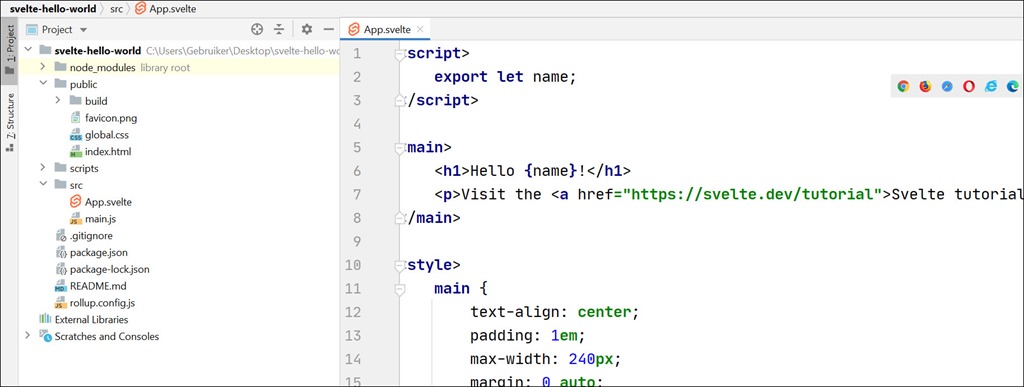The width and height of the screenshot is (1024, 387).
Task: Select favicon.png in the project tree
Action: (110, 118)
